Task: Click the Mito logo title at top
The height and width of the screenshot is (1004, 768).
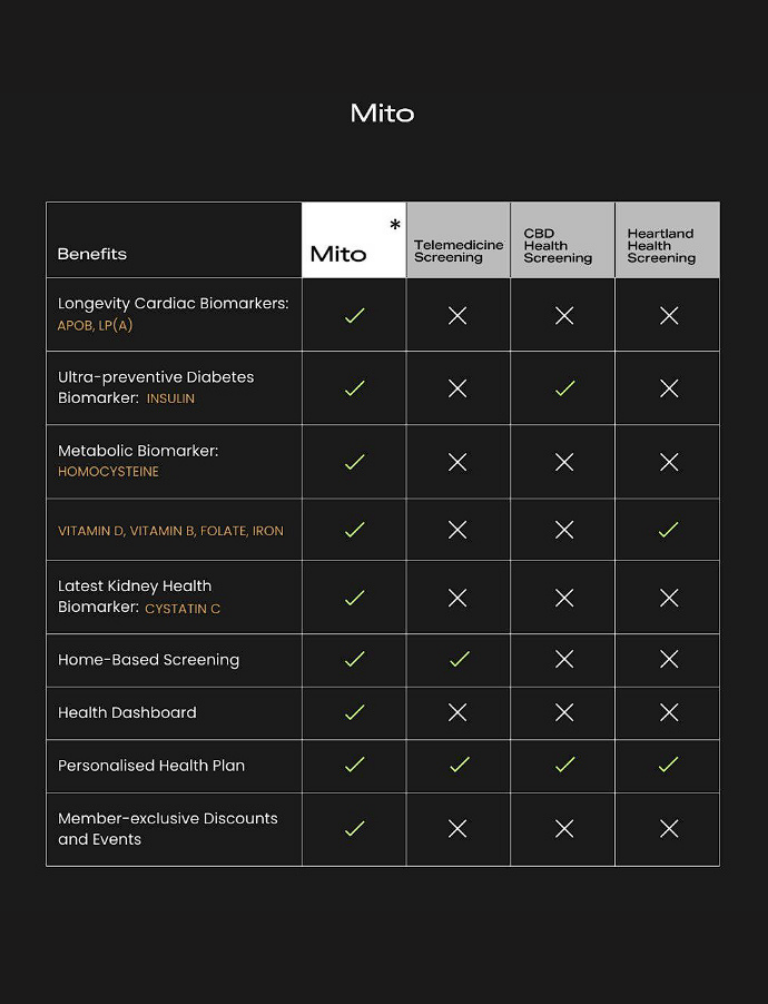Action: 382,113
